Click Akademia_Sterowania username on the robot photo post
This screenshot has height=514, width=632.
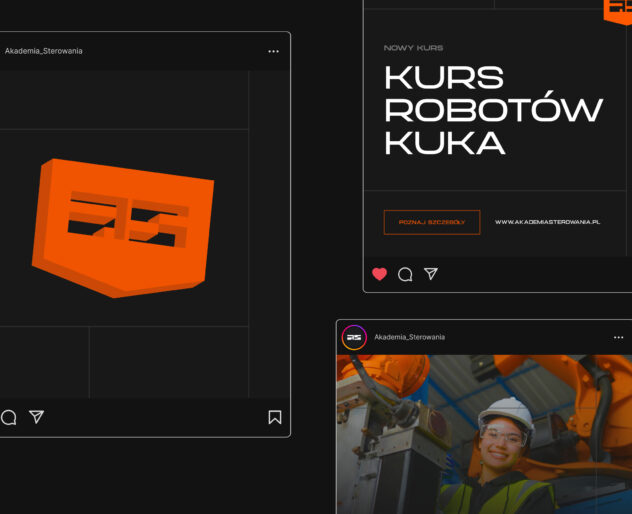click(410, 337)
